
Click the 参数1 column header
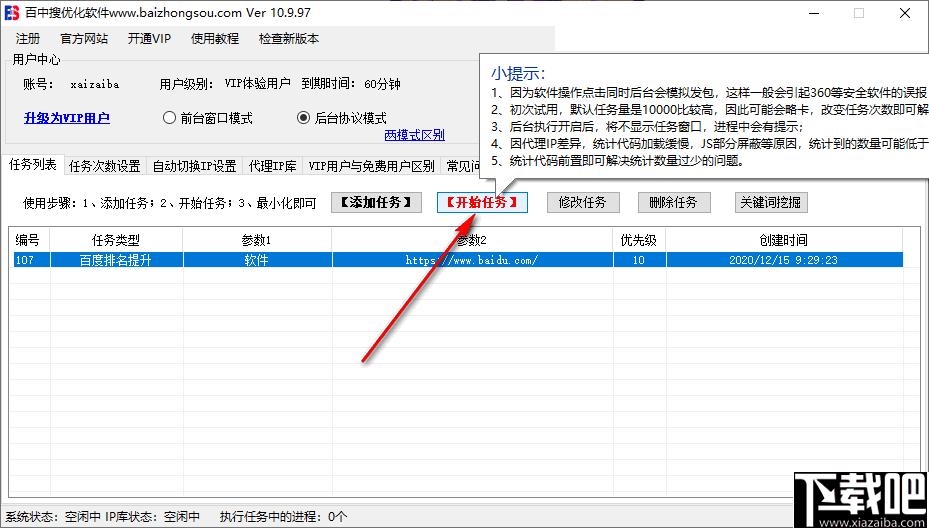point(257,240)
